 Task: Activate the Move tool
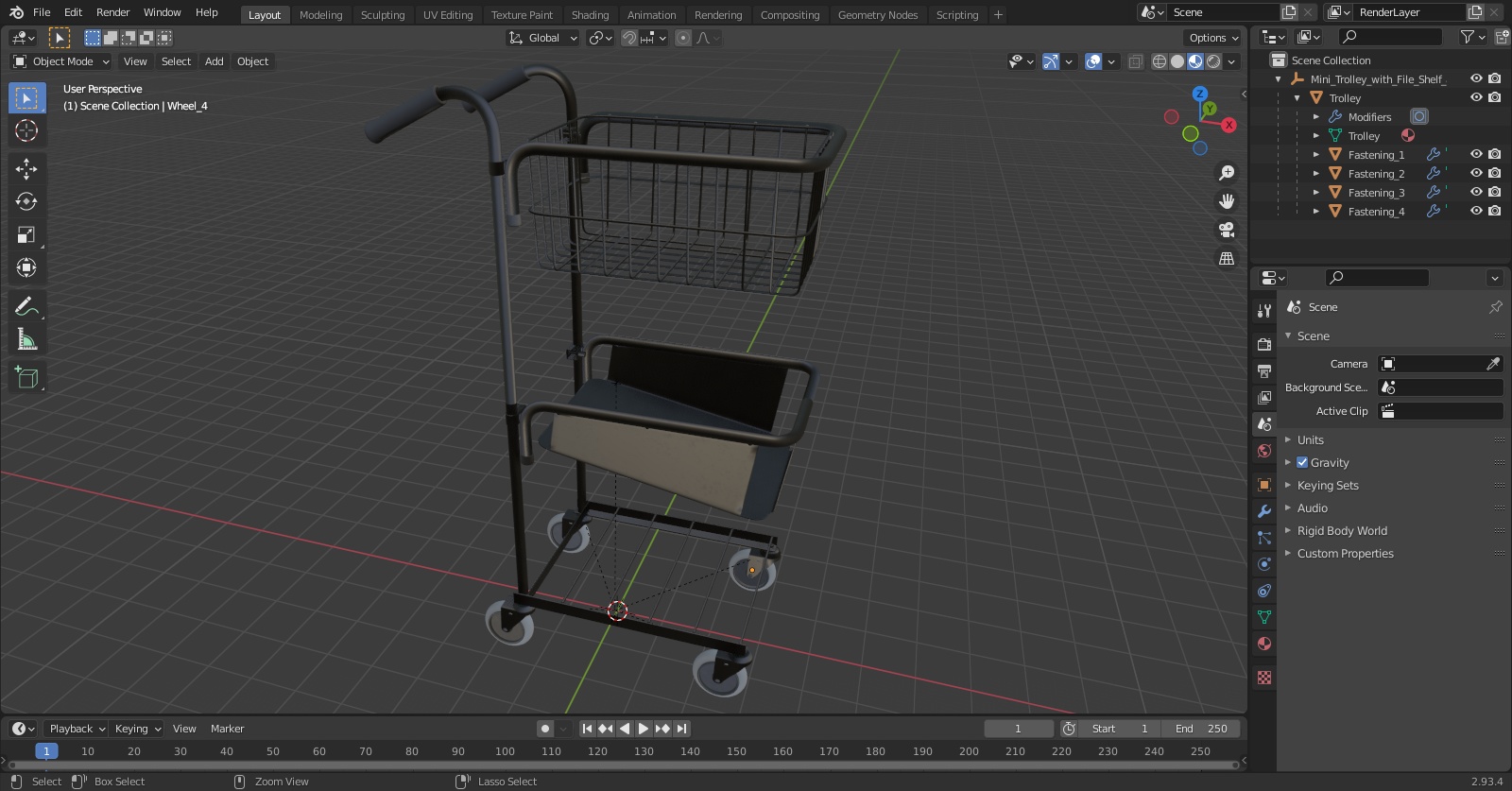pos(26,168)
